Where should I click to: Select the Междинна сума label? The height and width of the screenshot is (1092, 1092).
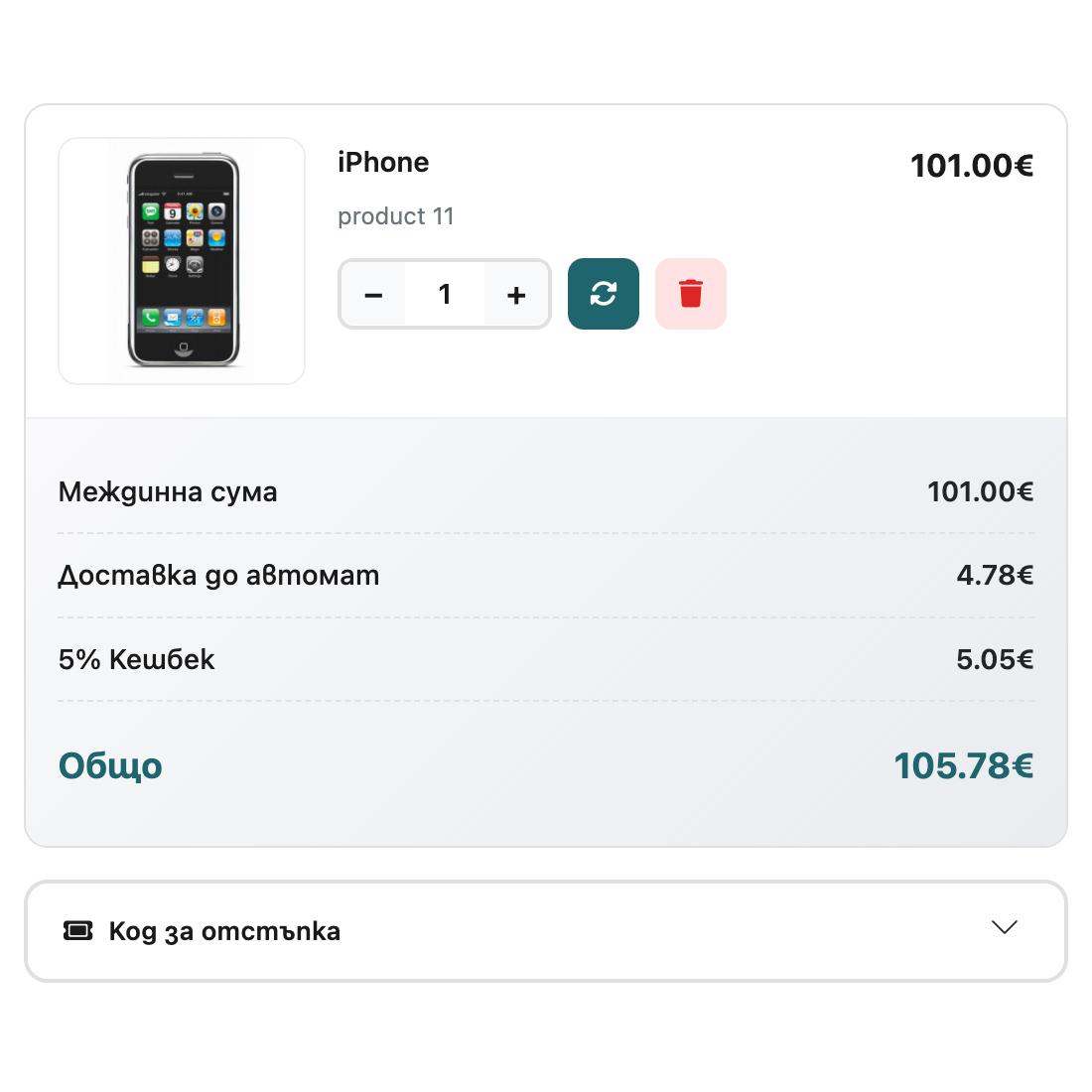tap(168, 492)
